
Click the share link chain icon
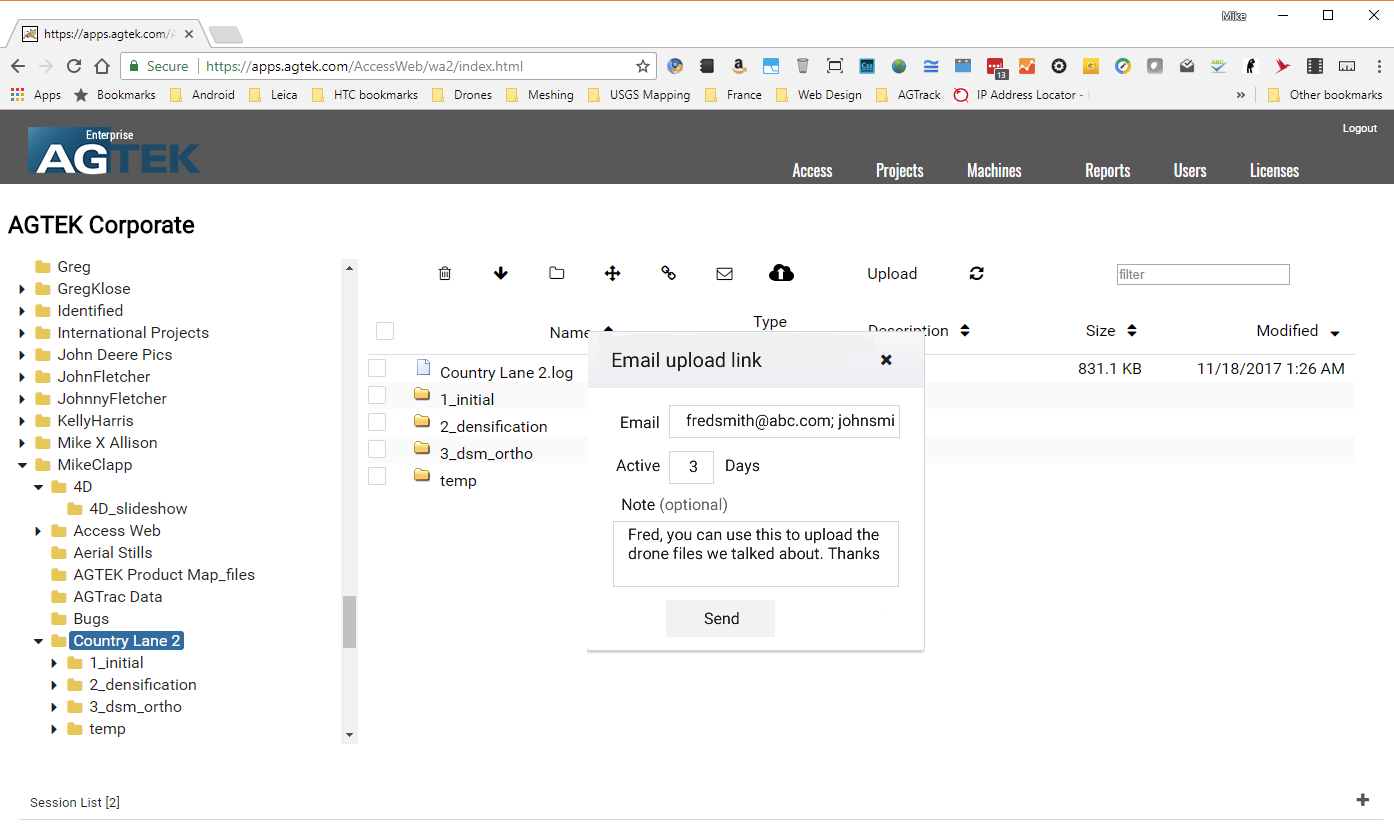(669, 273)
